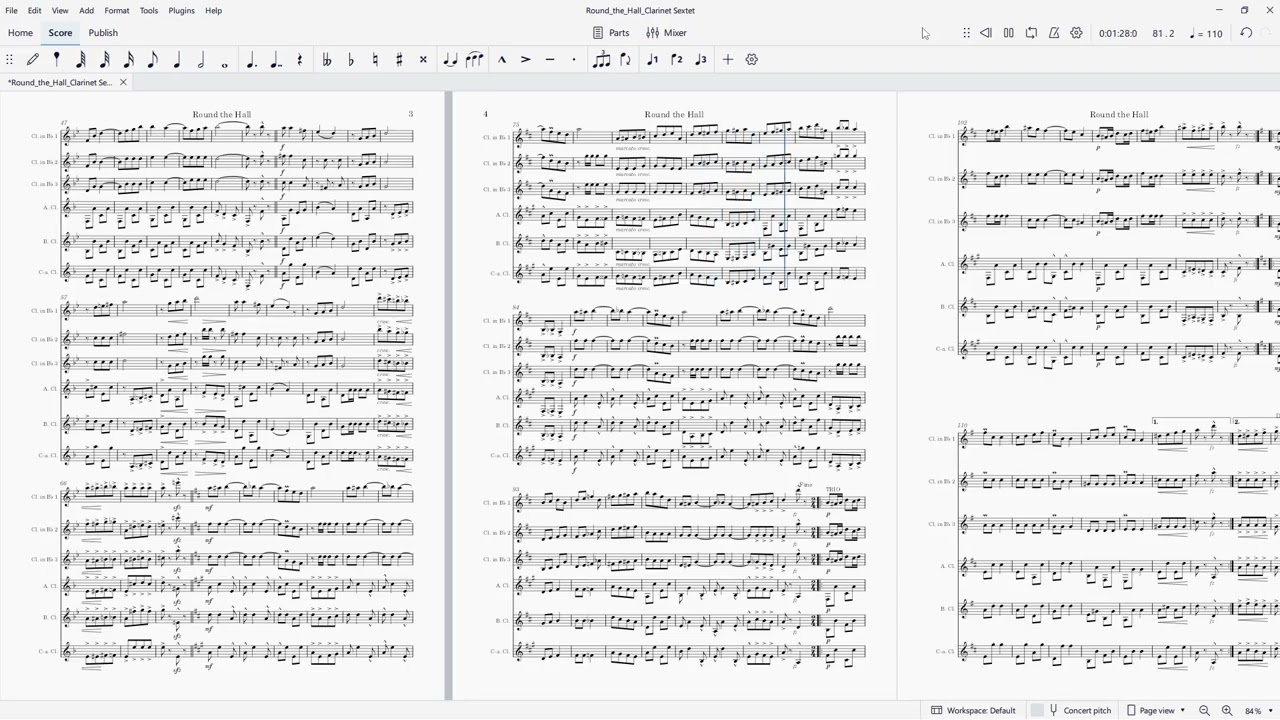Screen dimensions: 1280x720
Task: Apply the double augmentation dot
Action: tap(276, 60)
